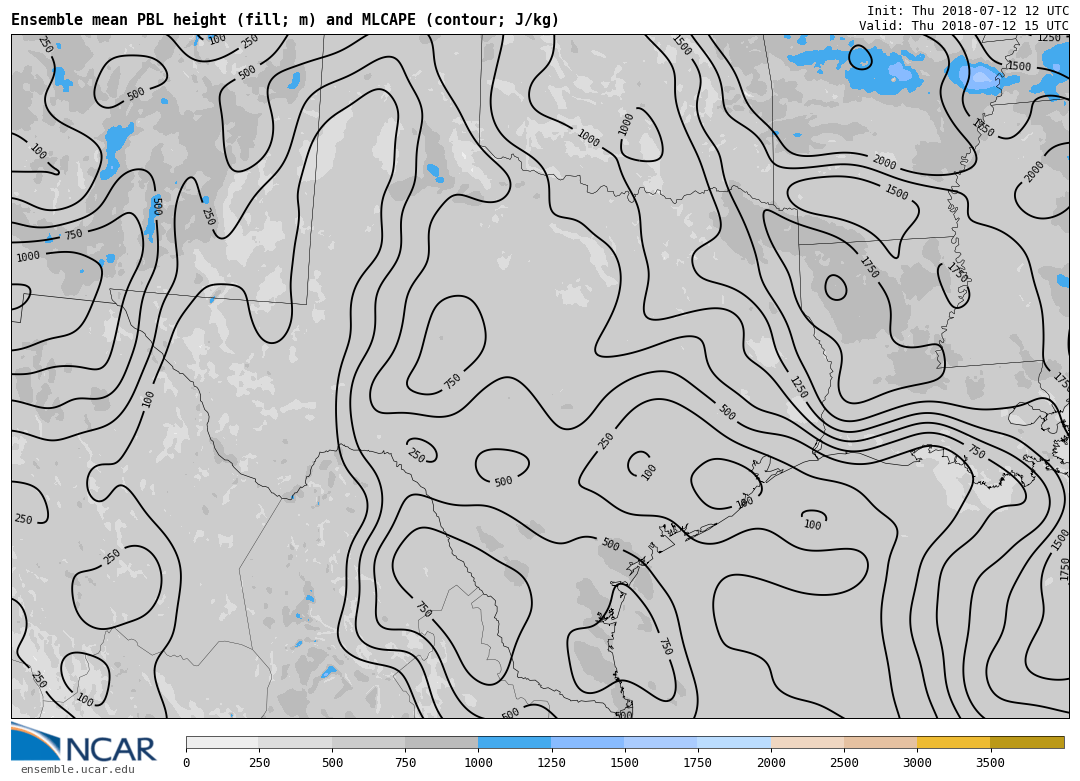Click the colorbar tick label '0'
1080x781 pixels.
tap(187, 762)
